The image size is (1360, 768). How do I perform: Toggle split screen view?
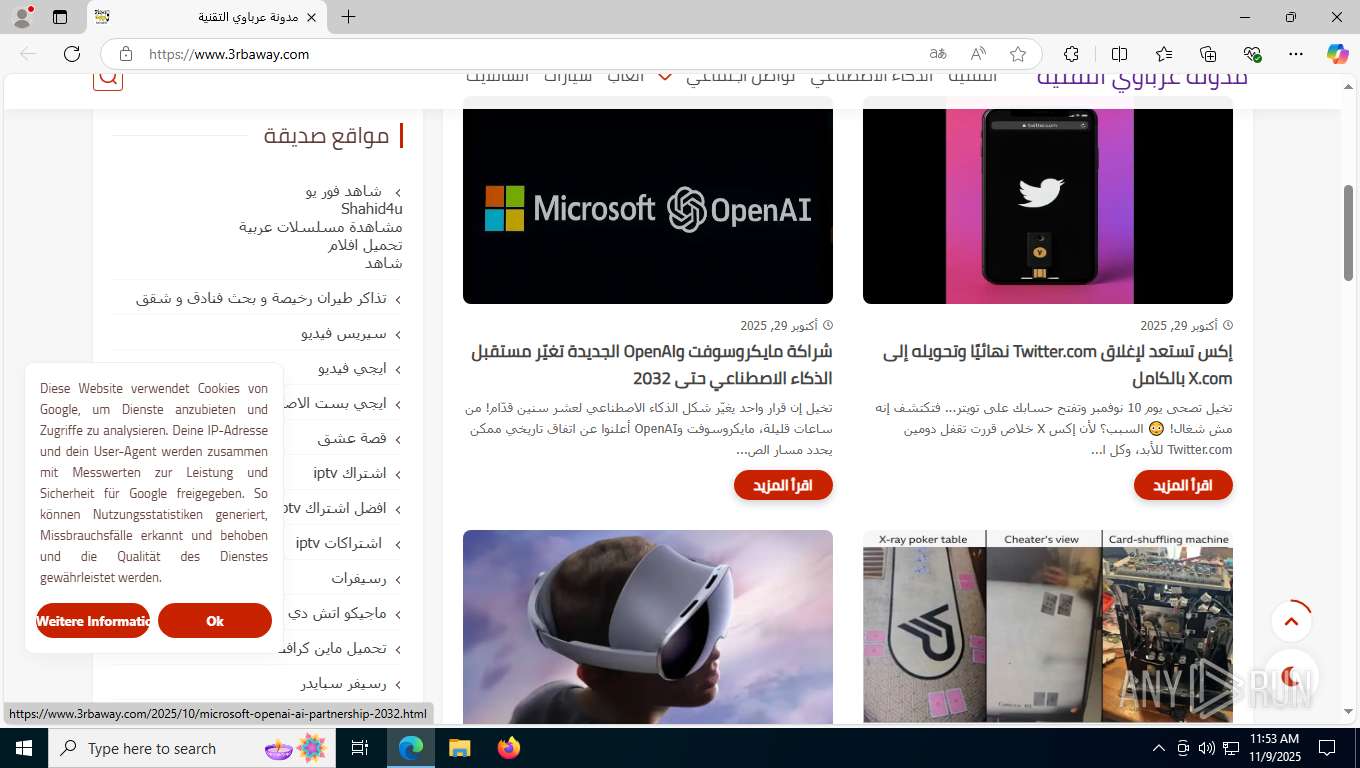point(1119,54)
